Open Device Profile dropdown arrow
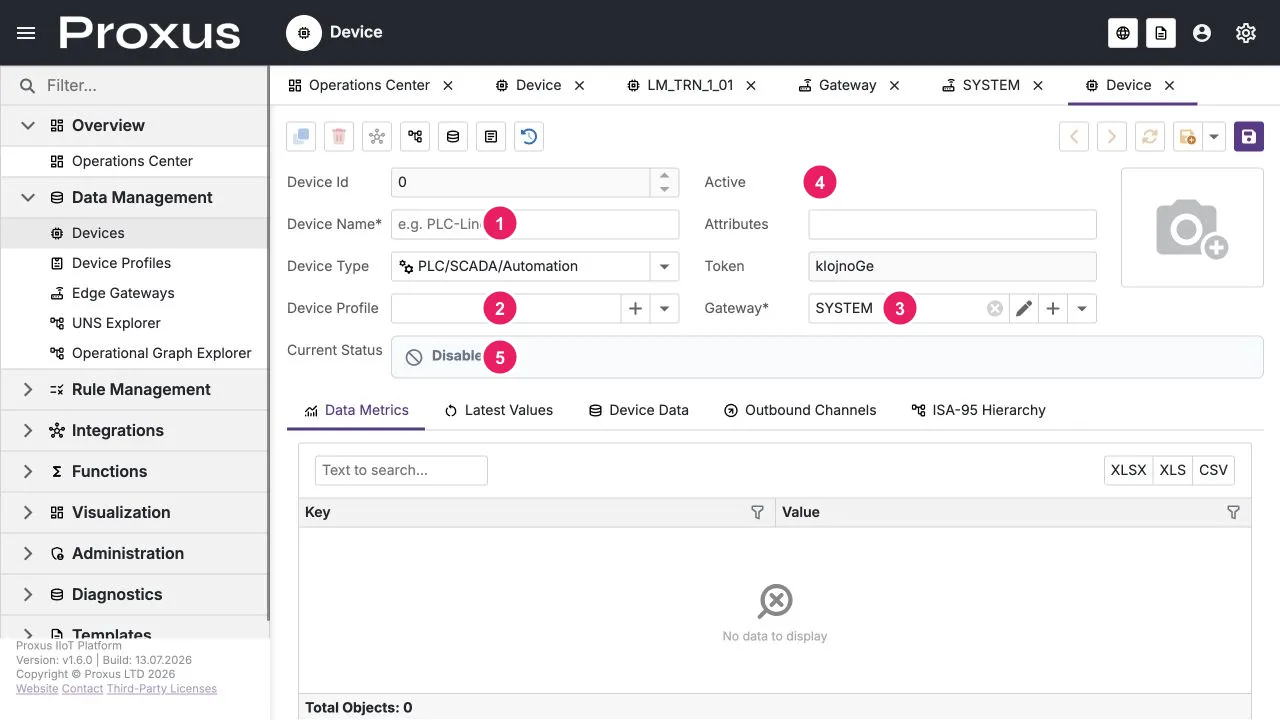1280x720 pixels. [664, 308]
